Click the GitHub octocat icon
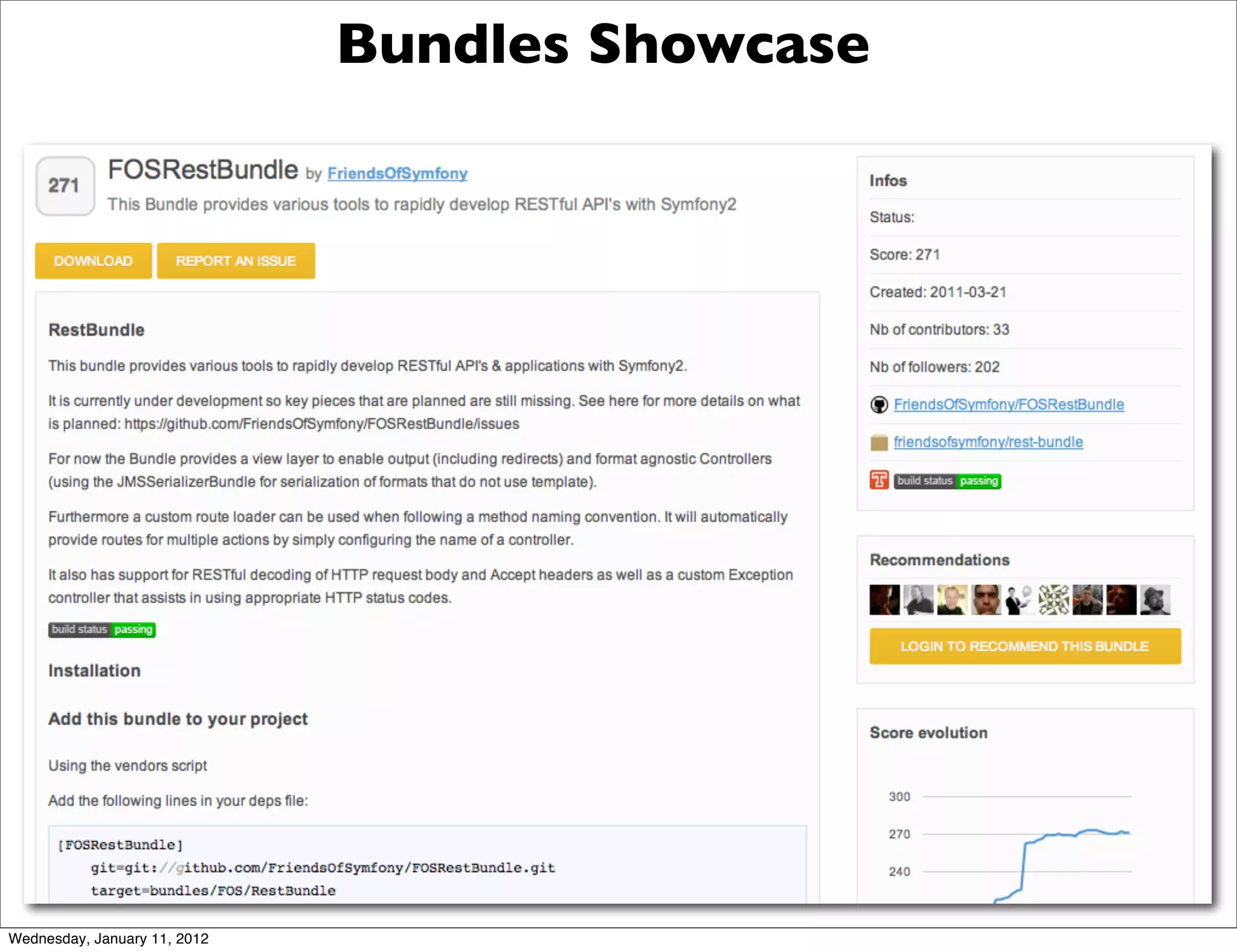 coord(879,405)
